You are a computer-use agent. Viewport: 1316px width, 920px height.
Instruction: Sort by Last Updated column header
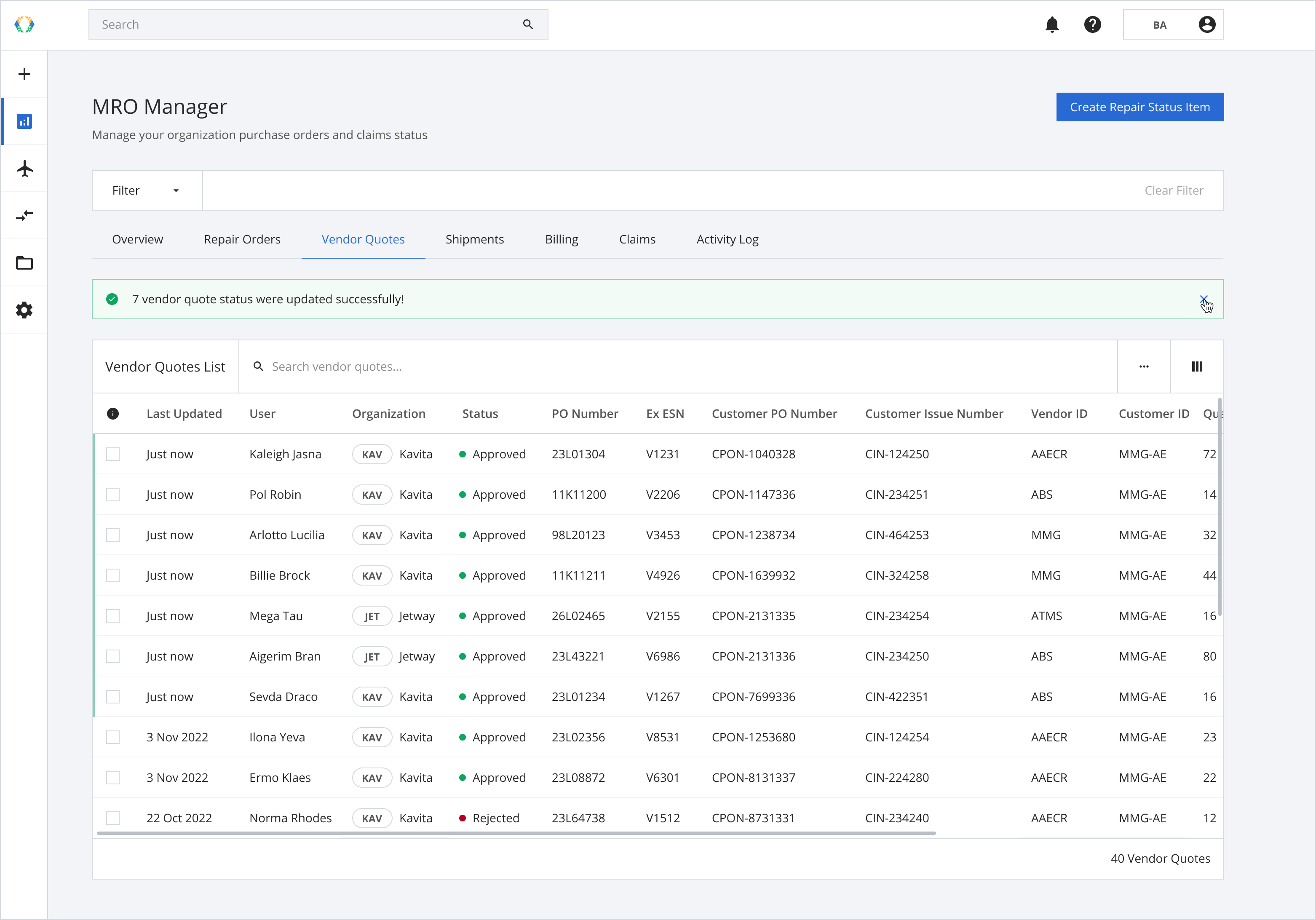[184, 414]
